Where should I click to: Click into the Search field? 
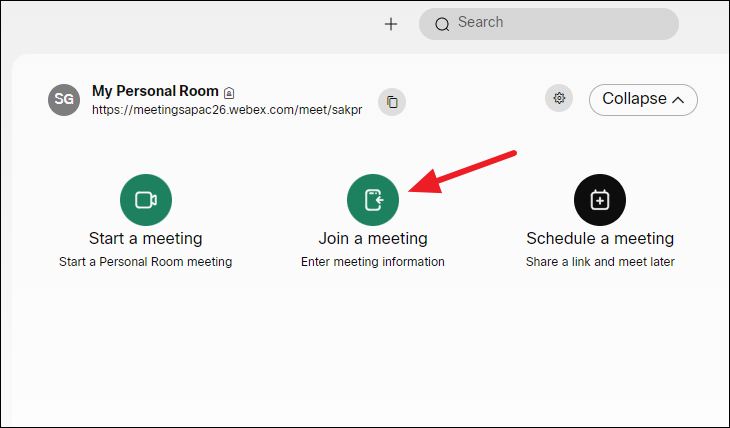point(548,24)
